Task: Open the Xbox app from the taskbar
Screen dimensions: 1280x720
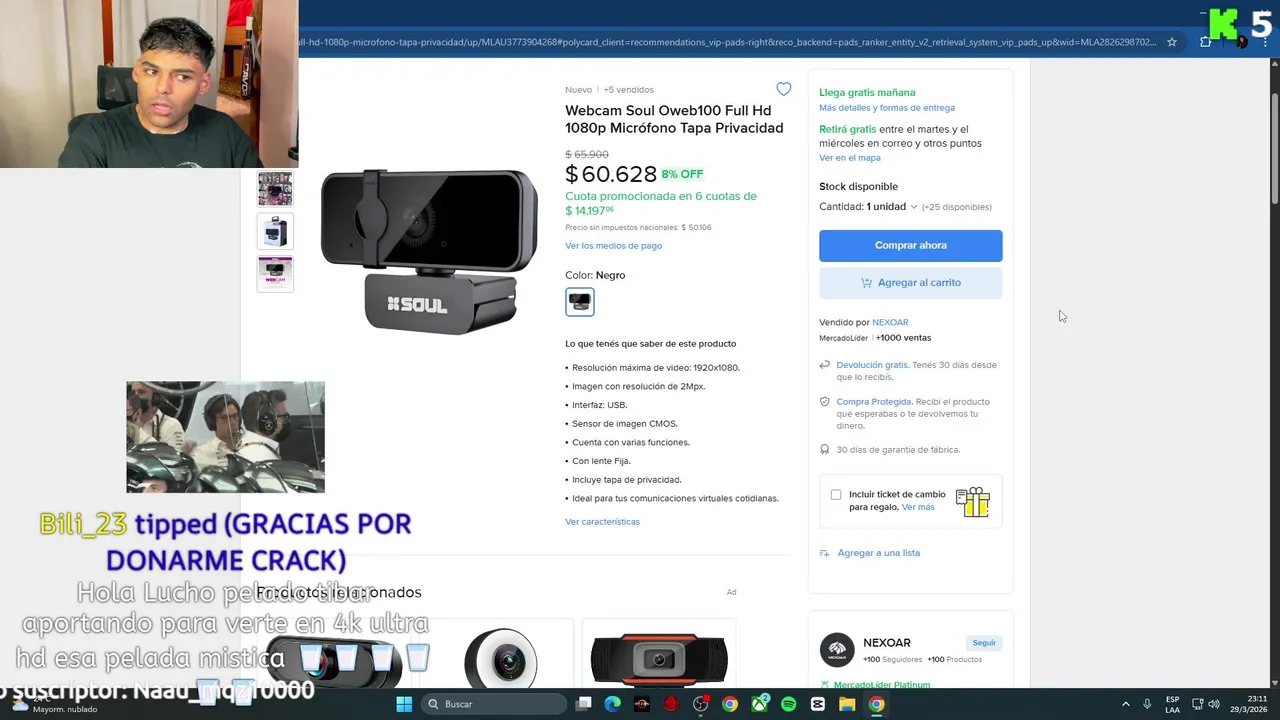Action: [759, 704]
